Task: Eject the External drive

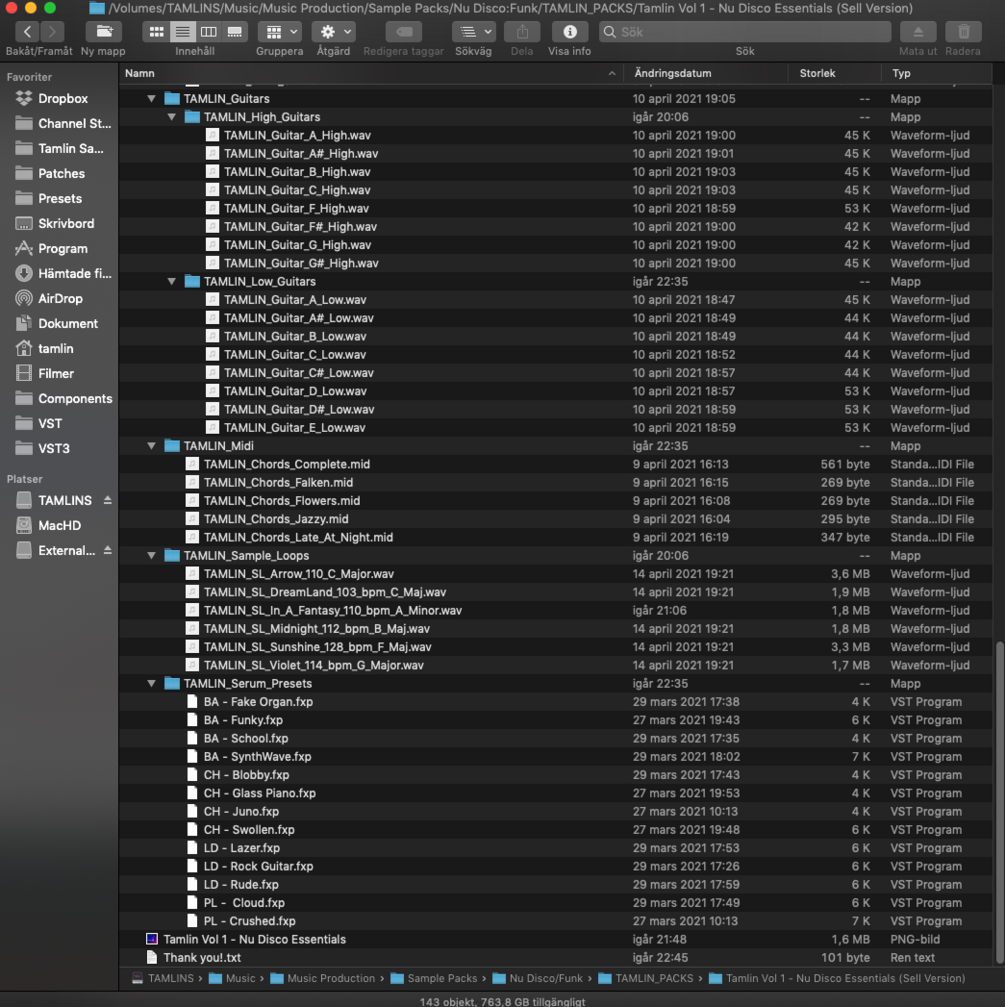Action: [107, 550]
